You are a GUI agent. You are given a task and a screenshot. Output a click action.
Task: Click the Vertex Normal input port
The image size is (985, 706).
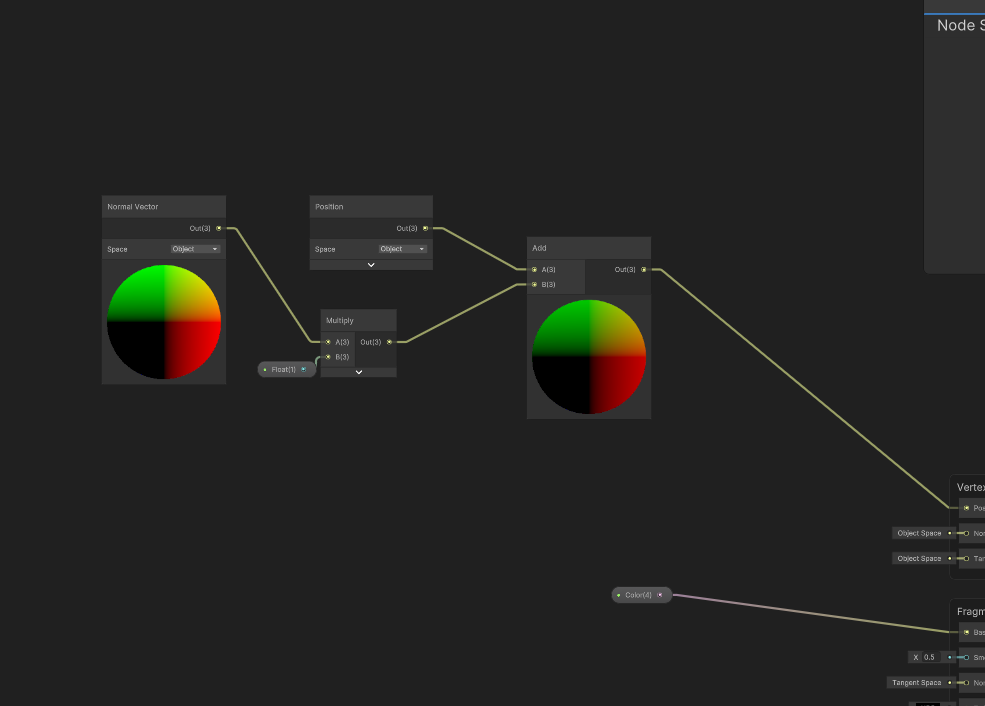966,533
